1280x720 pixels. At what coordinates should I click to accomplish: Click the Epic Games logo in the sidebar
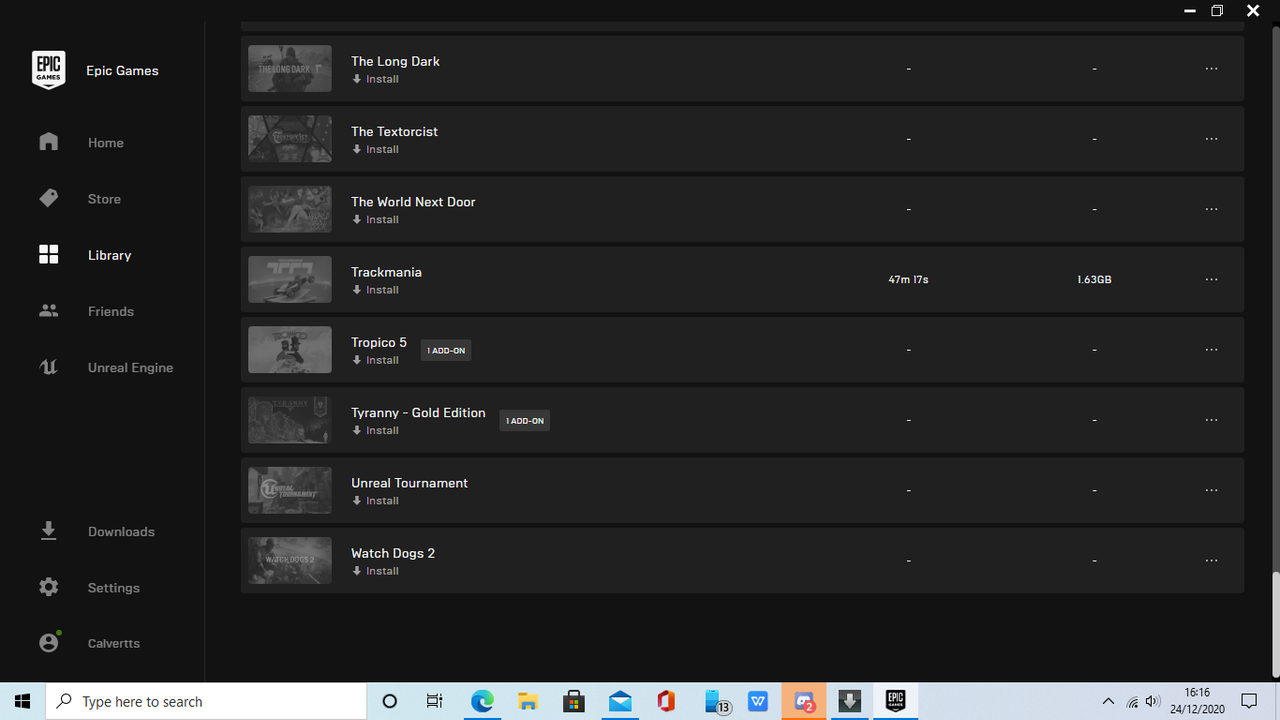[48, 70]
